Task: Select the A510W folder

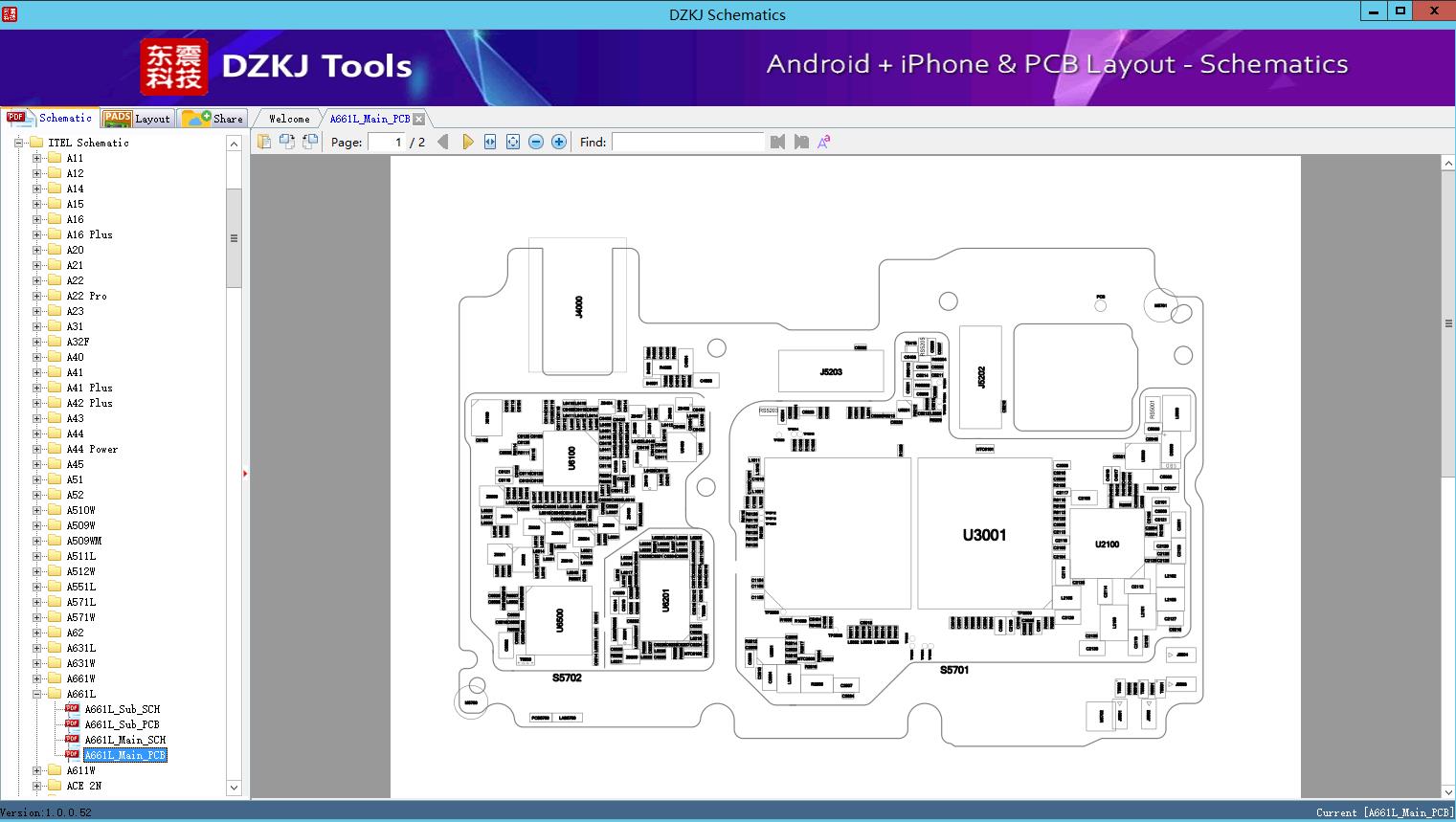Action: [81, 510]
